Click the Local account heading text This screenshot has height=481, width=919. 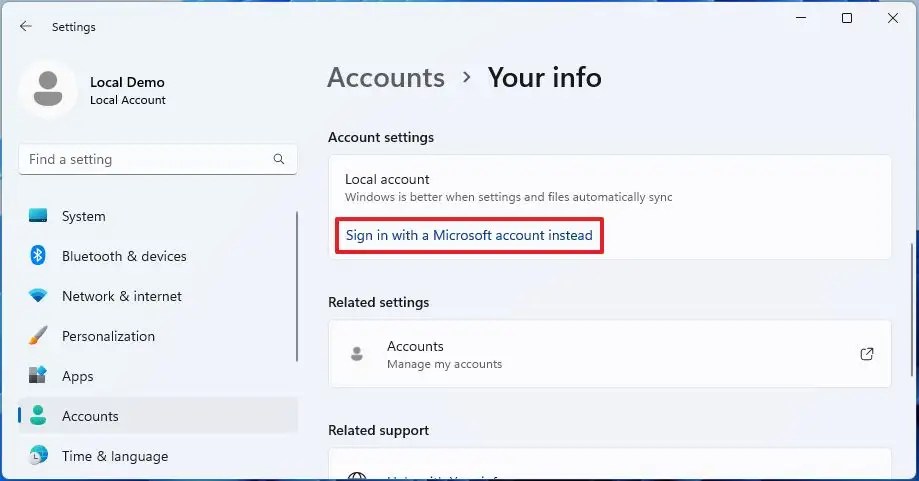point(387,179)
